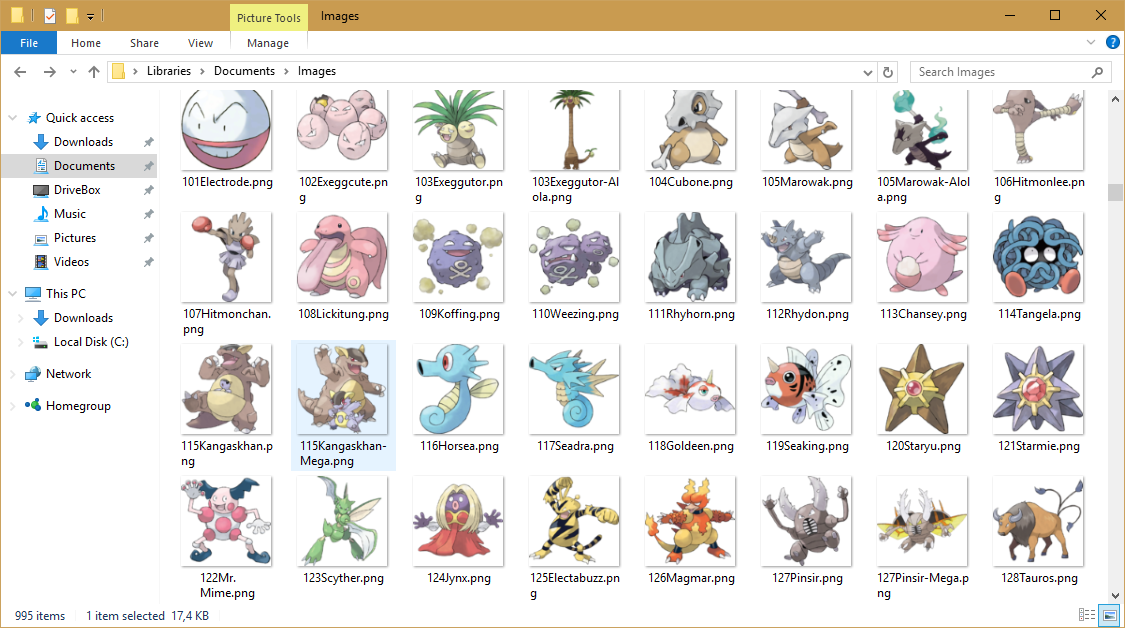1125x628 pixels.
Task: Select the 109Koffing.png thumbnail
Action: coord(458,257)
